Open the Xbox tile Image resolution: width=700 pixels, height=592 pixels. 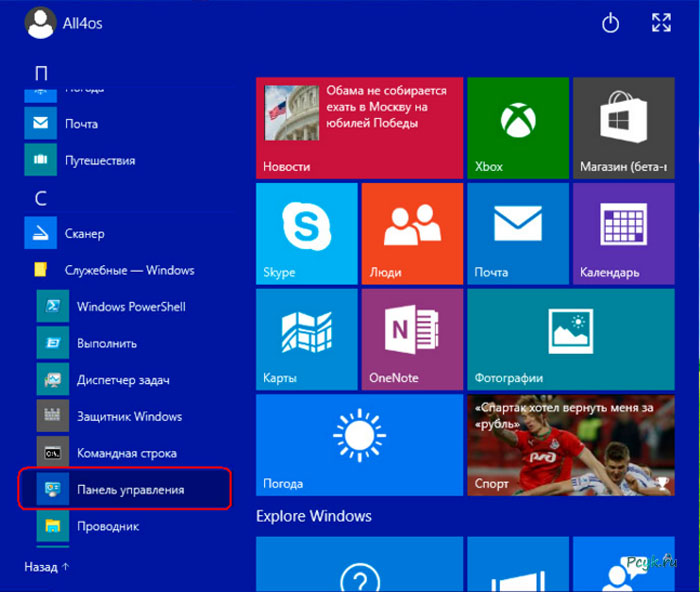pyautogui.click(x=518, y=128)
